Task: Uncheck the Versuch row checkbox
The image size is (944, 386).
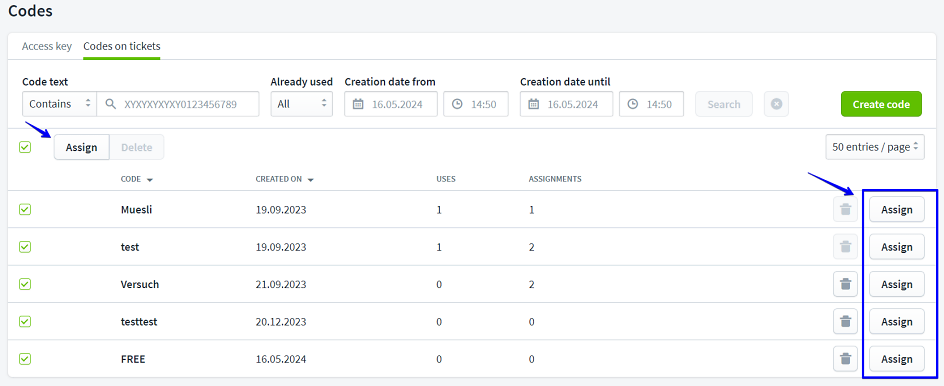Action: click(25, 284)
